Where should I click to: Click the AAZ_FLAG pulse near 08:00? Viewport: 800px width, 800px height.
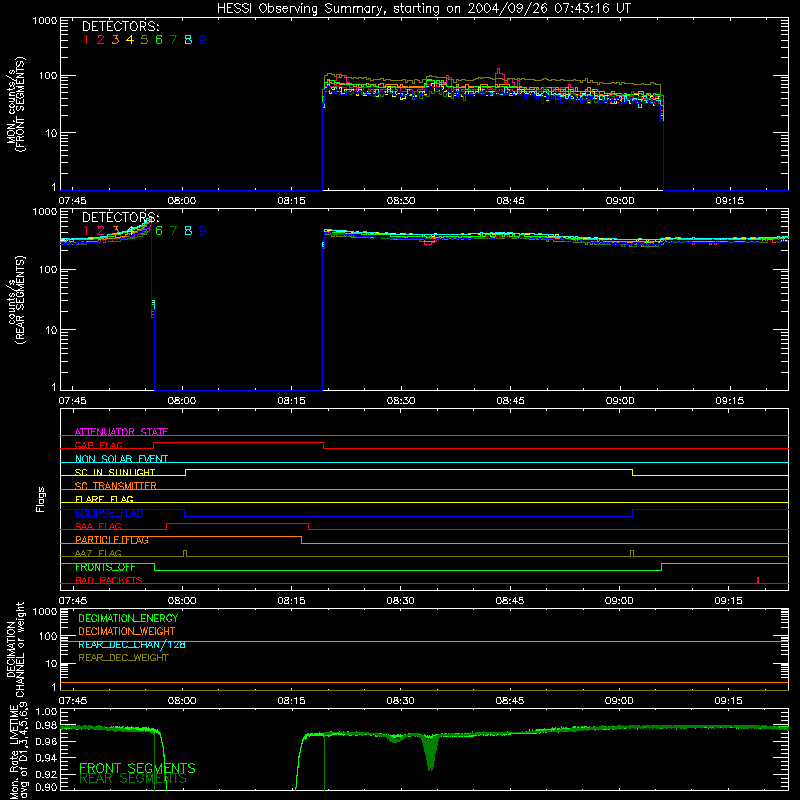pyautogui.click(x=185, y=553)
